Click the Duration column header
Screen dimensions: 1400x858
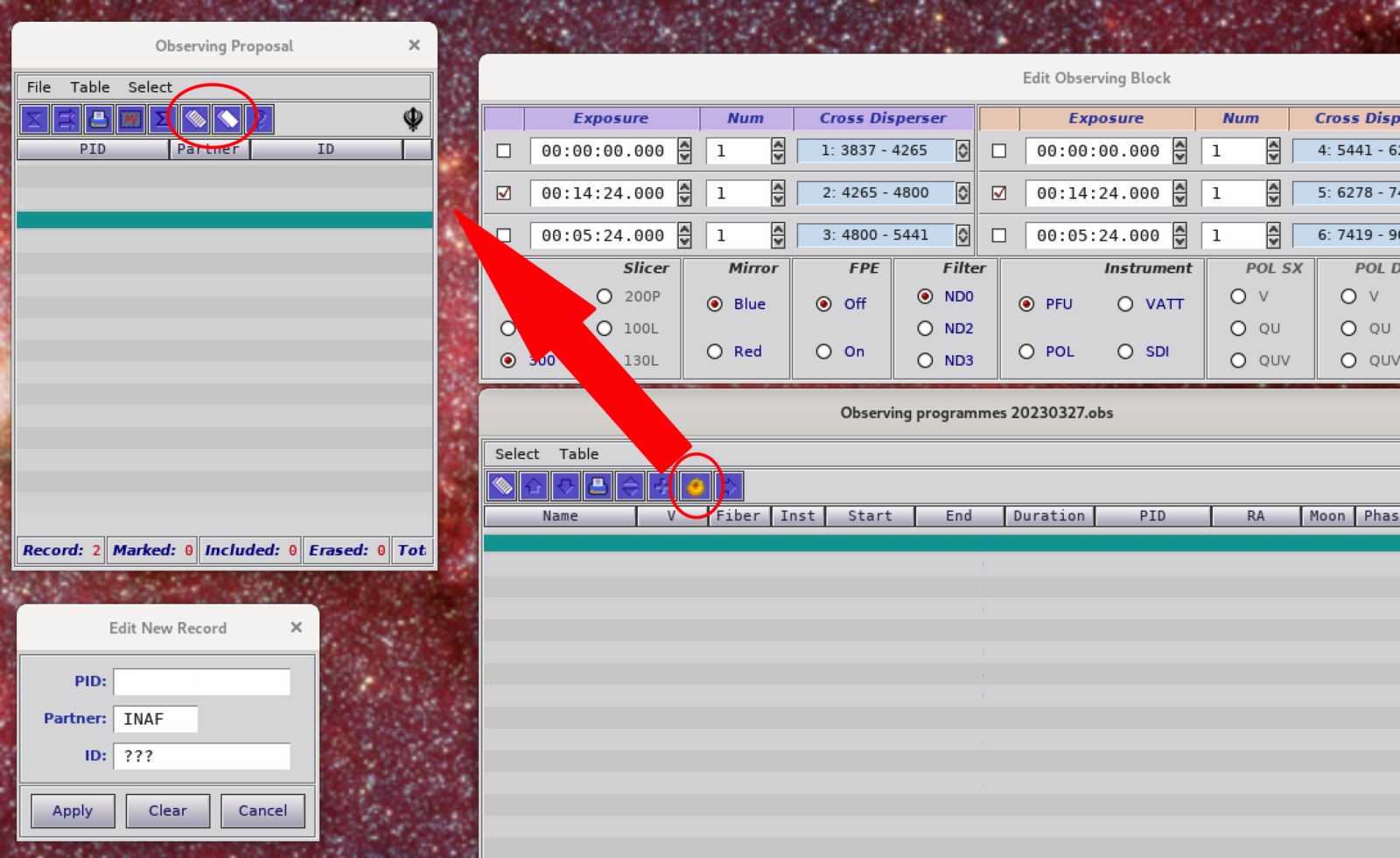click(x=1048, y=516)
